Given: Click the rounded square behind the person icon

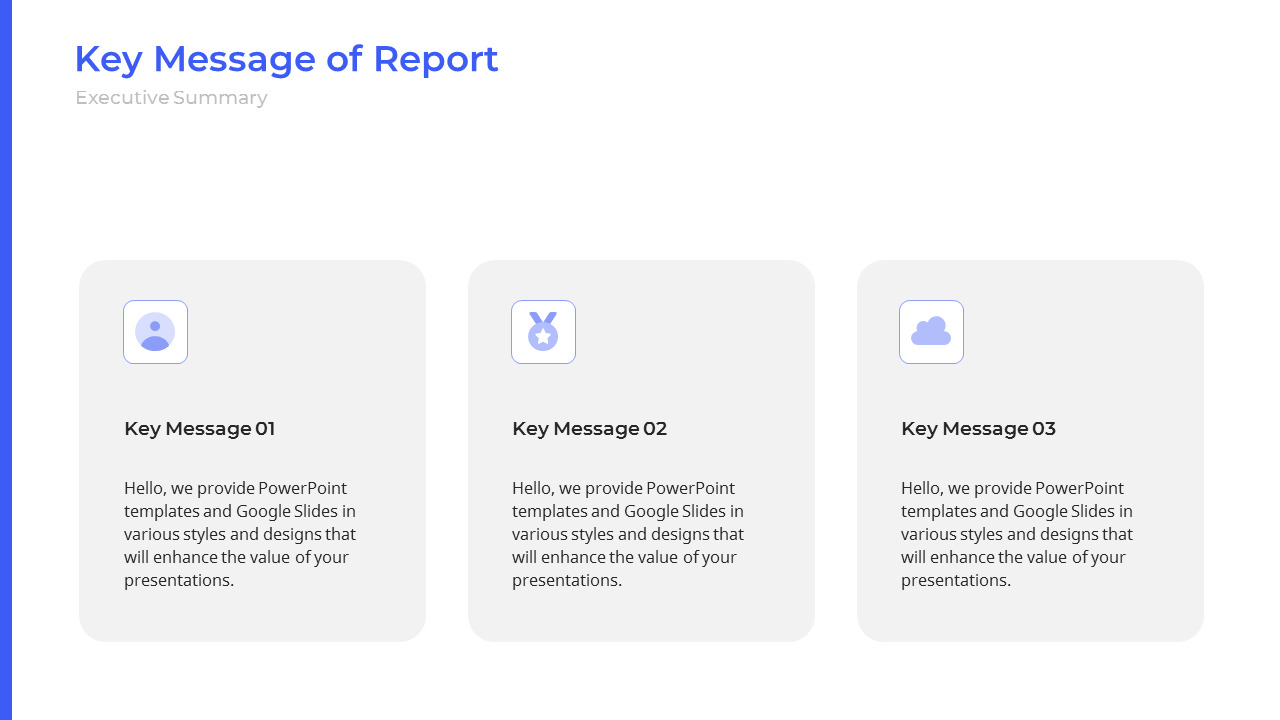Looking at the screenshot, I should 155,332.
